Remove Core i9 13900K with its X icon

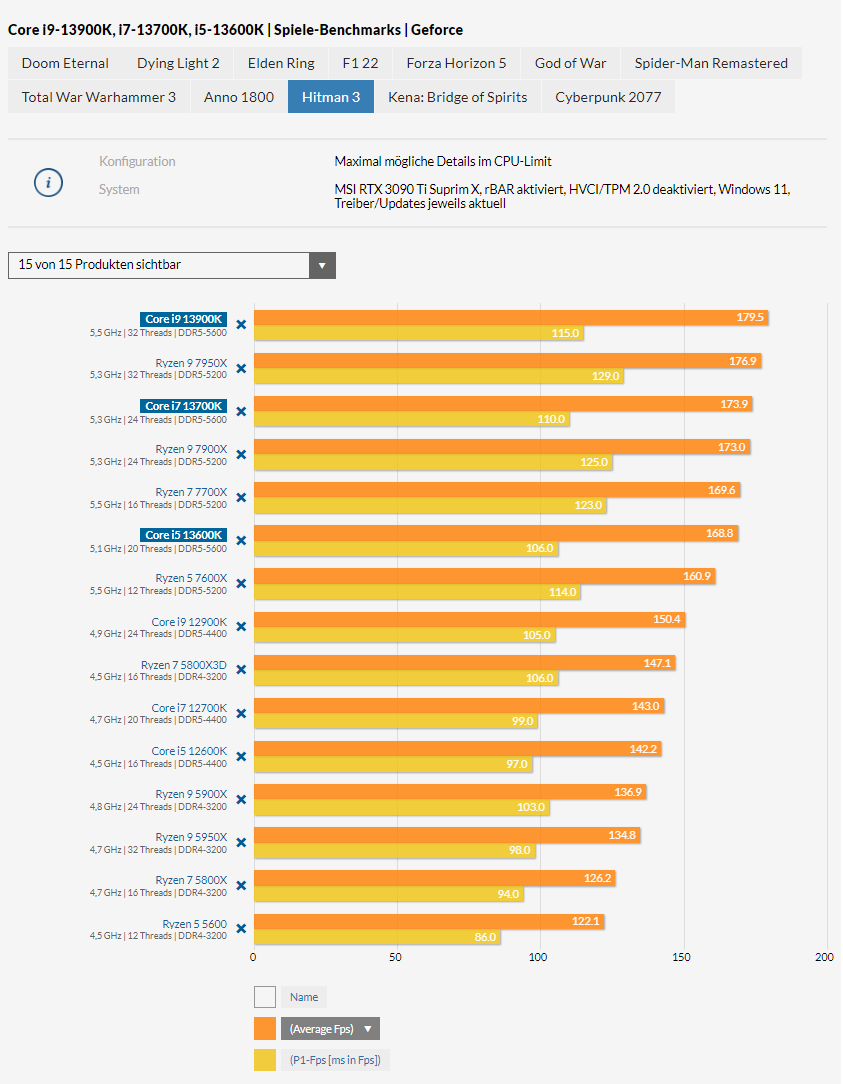[x=241, y=324]
